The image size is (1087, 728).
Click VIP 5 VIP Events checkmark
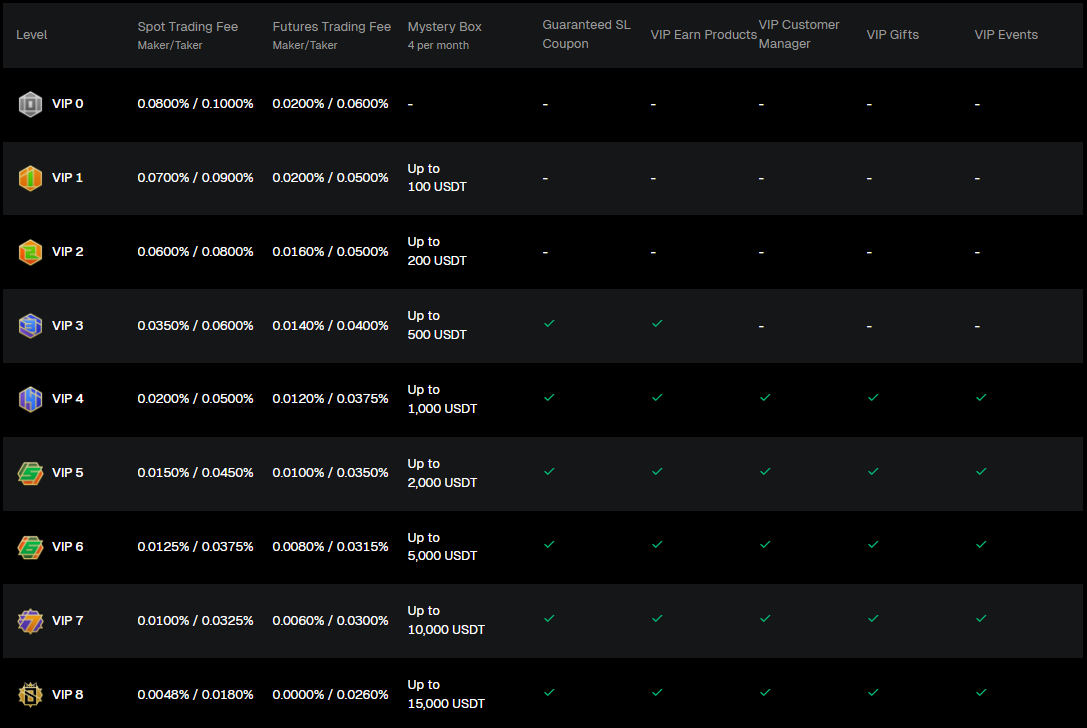981,471
